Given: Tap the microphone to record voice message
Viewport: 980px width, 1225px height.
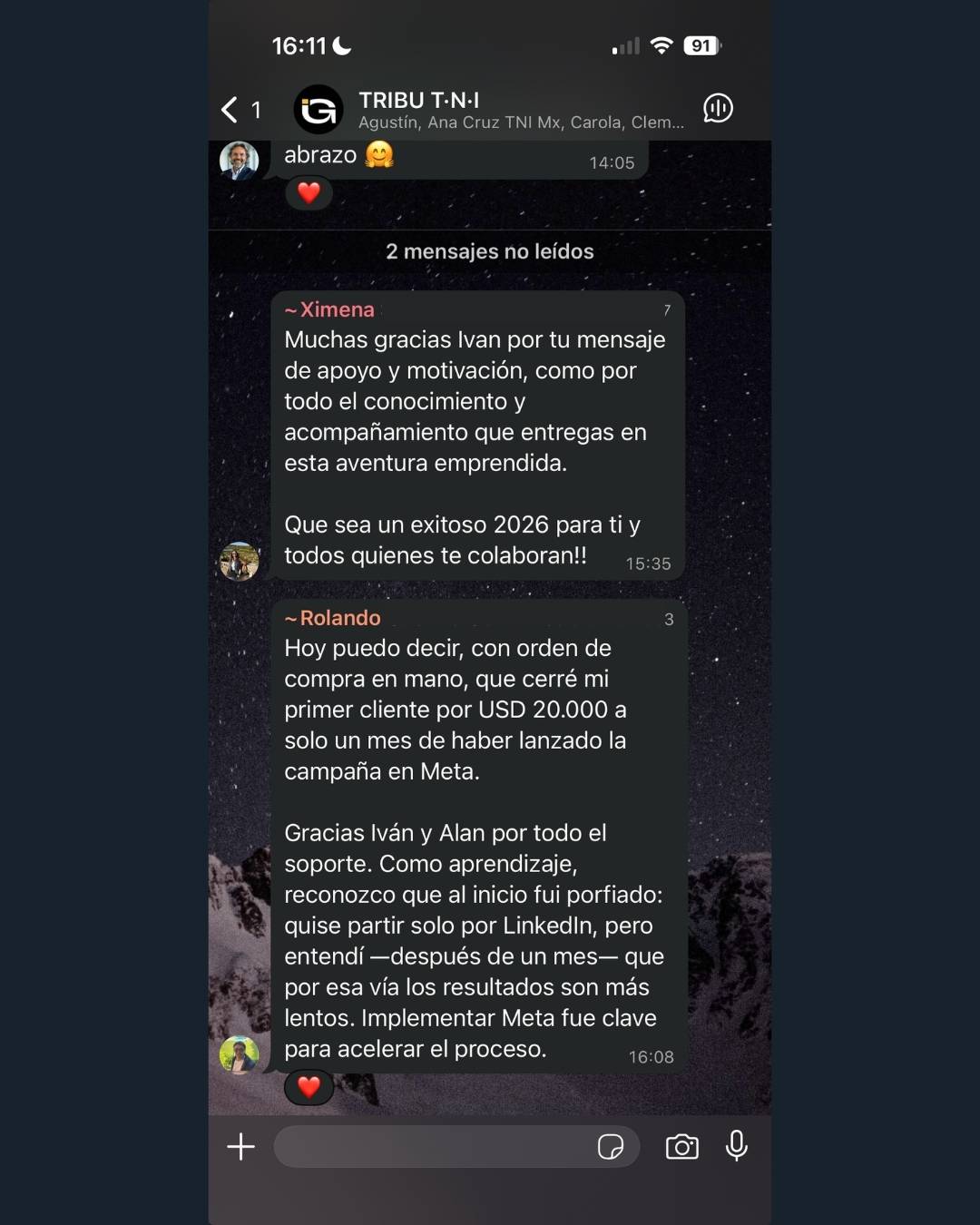Looking at the screenshot, I should 737,1146.
